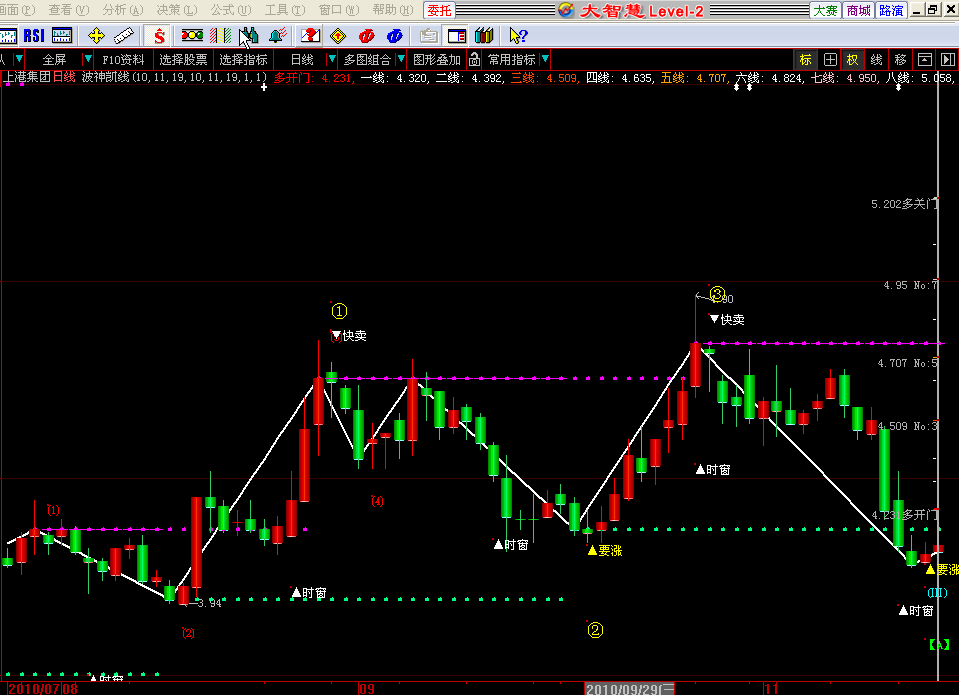Click the 多图组合 button
Image resolution: width=959 pixels, height=695 pixels.
367,59
